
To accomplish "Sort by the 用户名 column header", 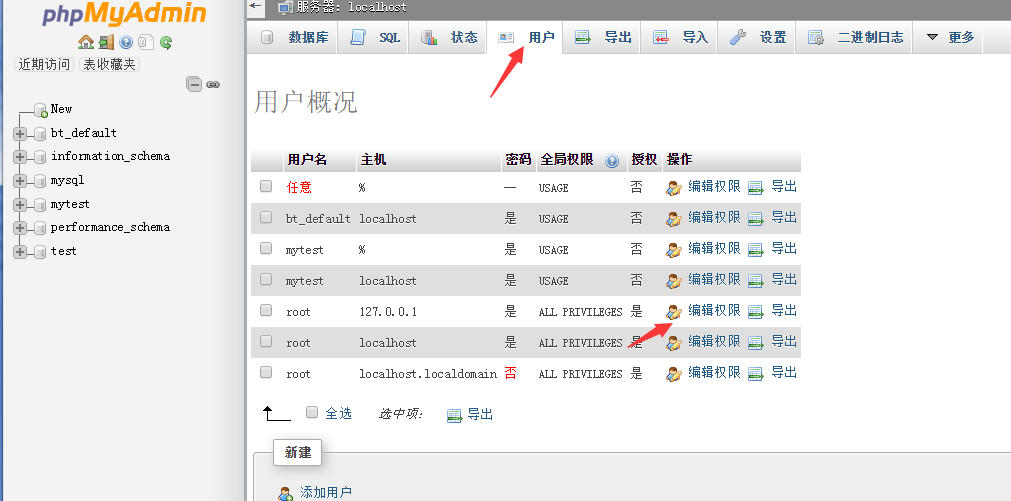I will click(x=307, y=160).
